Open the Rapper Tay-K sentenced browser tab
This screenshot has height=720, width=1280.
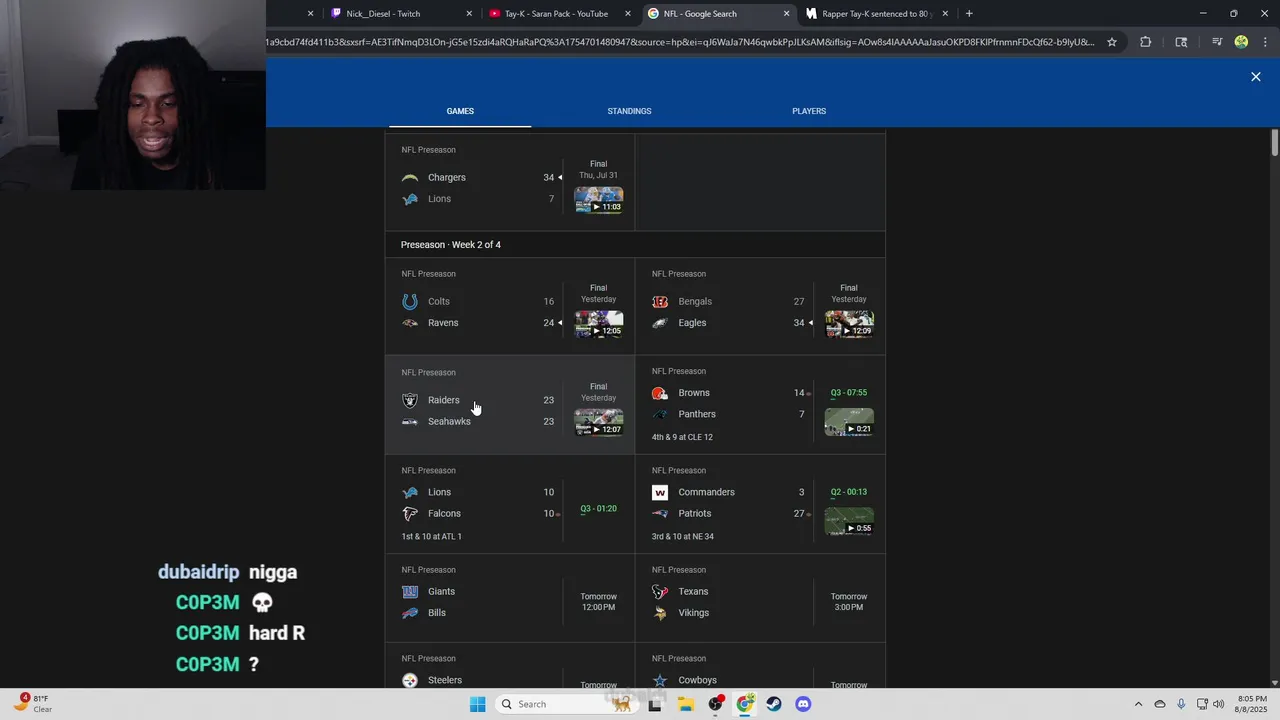(x=875, y=14)
